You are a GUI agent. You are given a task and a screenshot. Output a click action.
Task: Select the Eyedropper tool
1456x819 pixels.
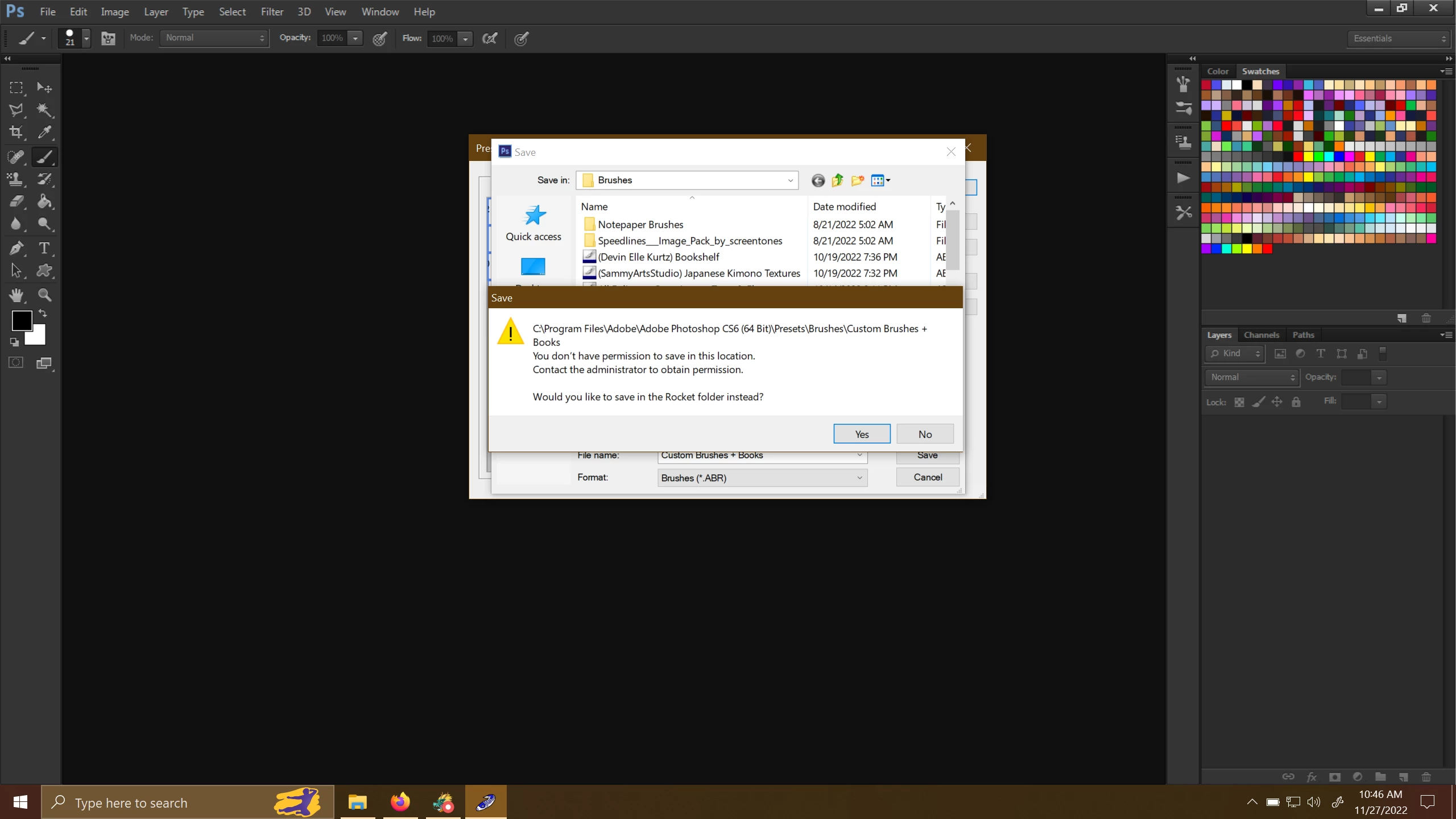pos(44,133)
